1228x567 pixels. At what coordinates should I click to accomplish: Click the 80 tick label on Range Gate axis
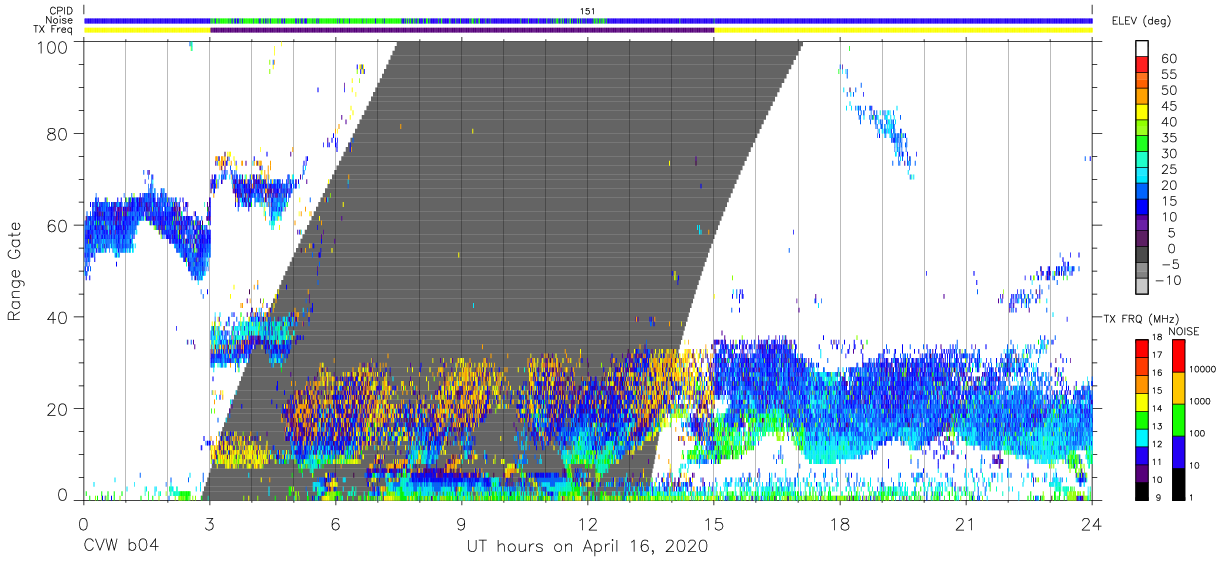tap(58, 134)
